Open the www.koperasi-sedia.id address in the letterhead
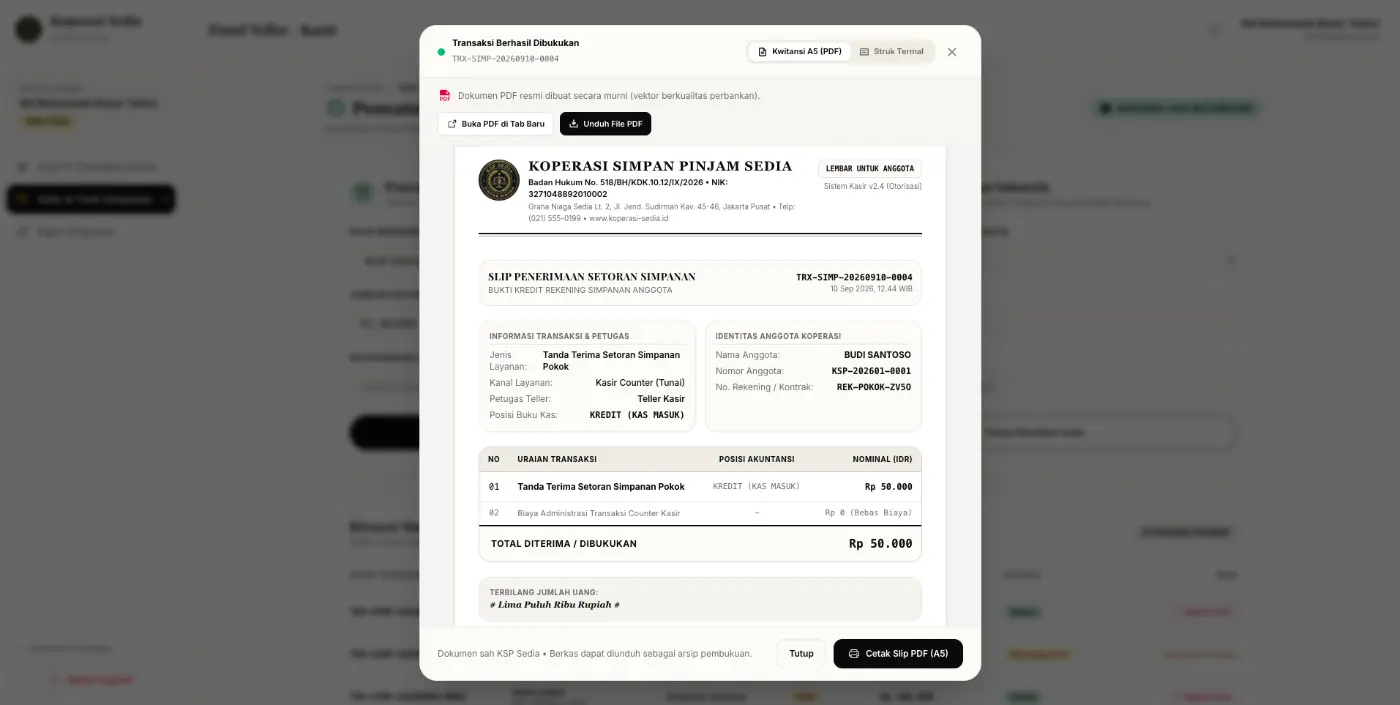This screenshot has height=705, width=1400. click(x=629, y=218)
